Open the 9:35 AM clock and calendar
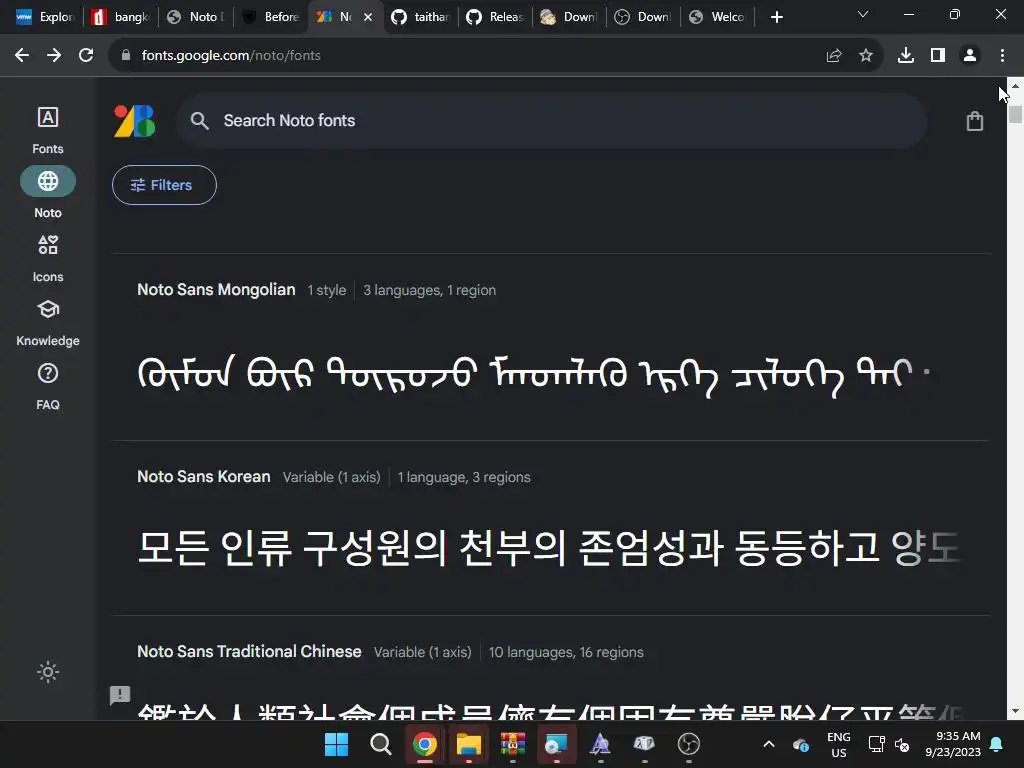 point(953,744)
